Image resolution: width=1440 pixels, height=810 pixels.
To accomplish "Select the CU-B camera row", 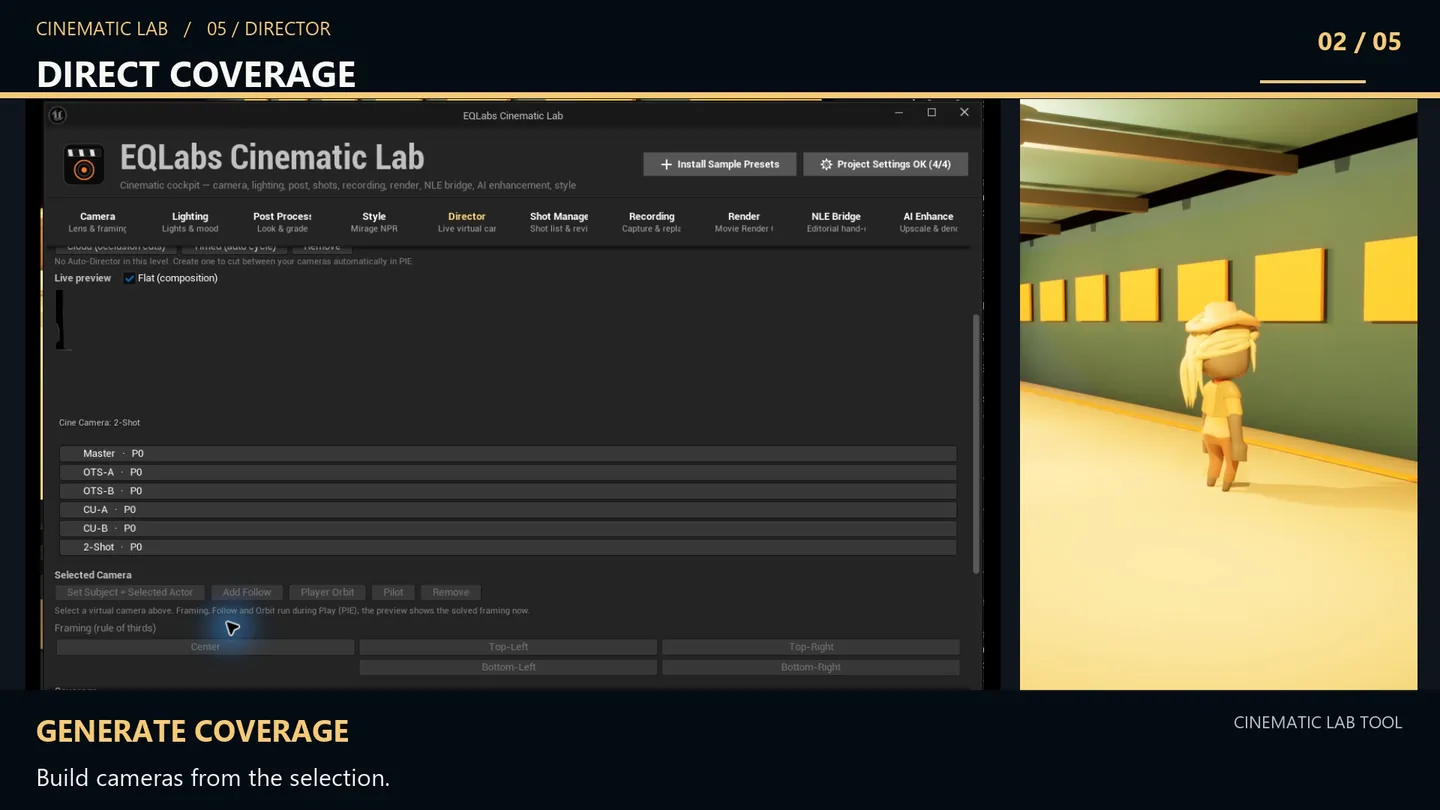I will [508, 528].
